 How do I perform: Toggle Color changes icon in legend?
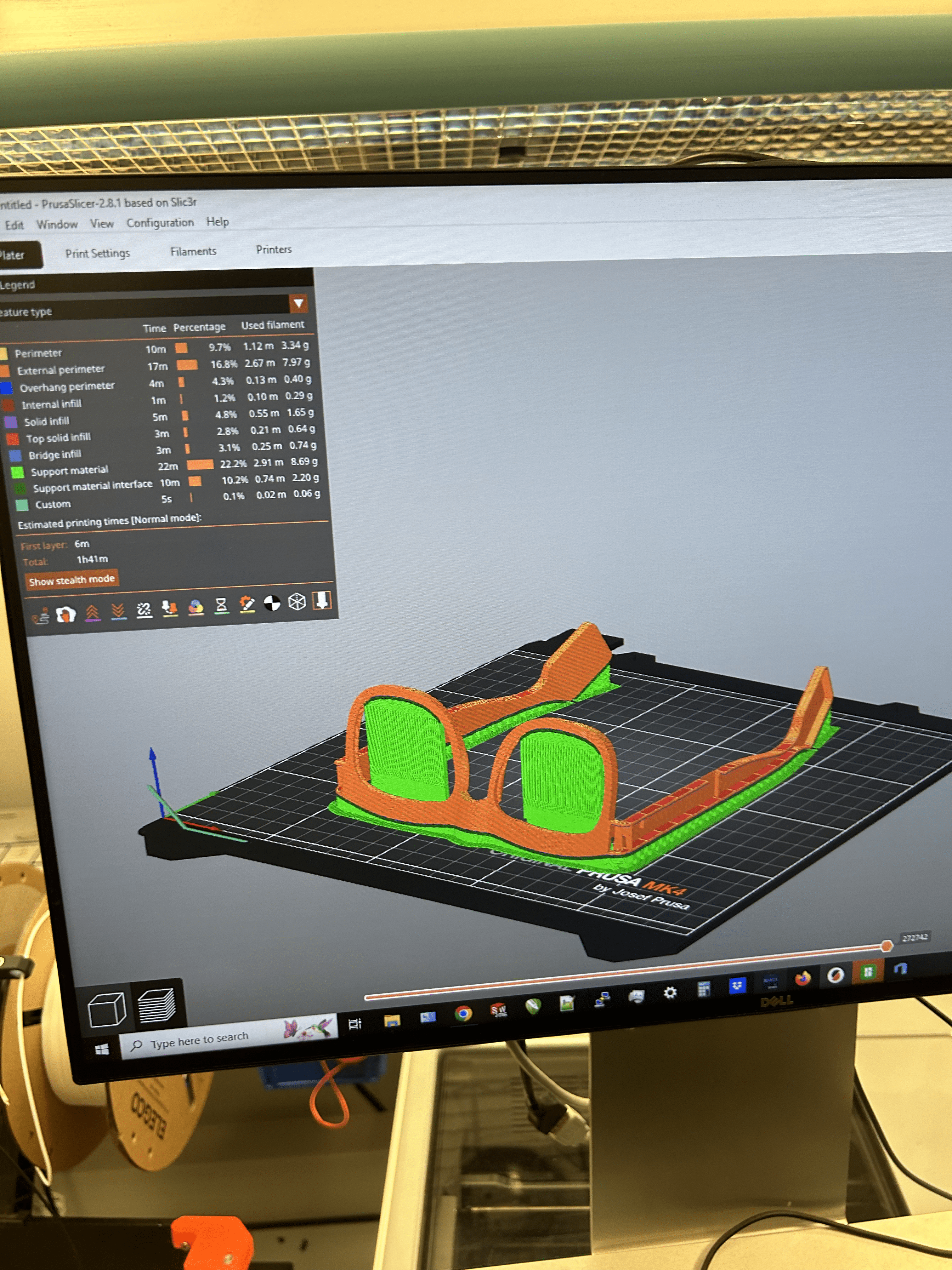(196, 607)
